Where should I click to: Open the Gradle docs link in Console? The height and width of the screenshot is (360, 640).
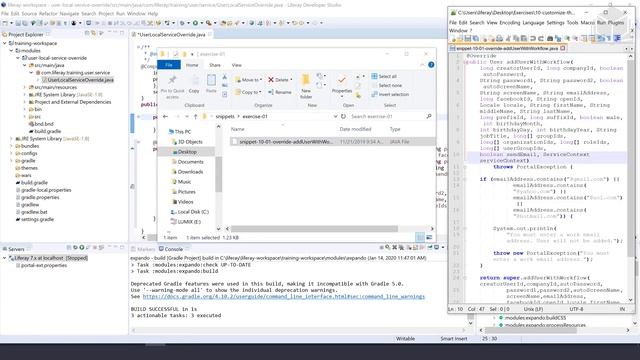(x=284, y=297)
